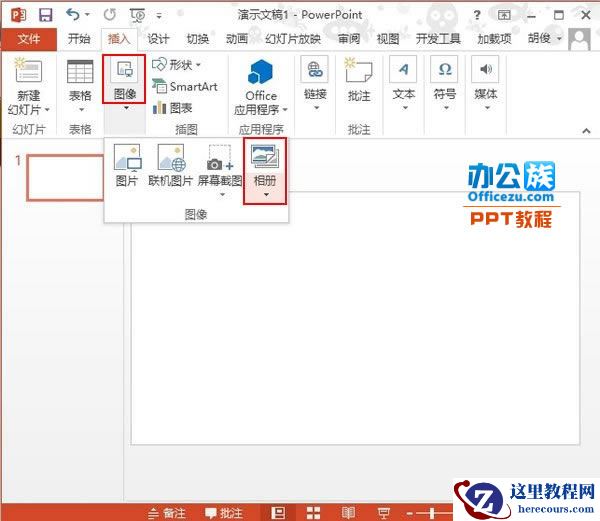Switch to normal view in status bar
The width and height of the screenshot is (600, 521).
(278, 513)
